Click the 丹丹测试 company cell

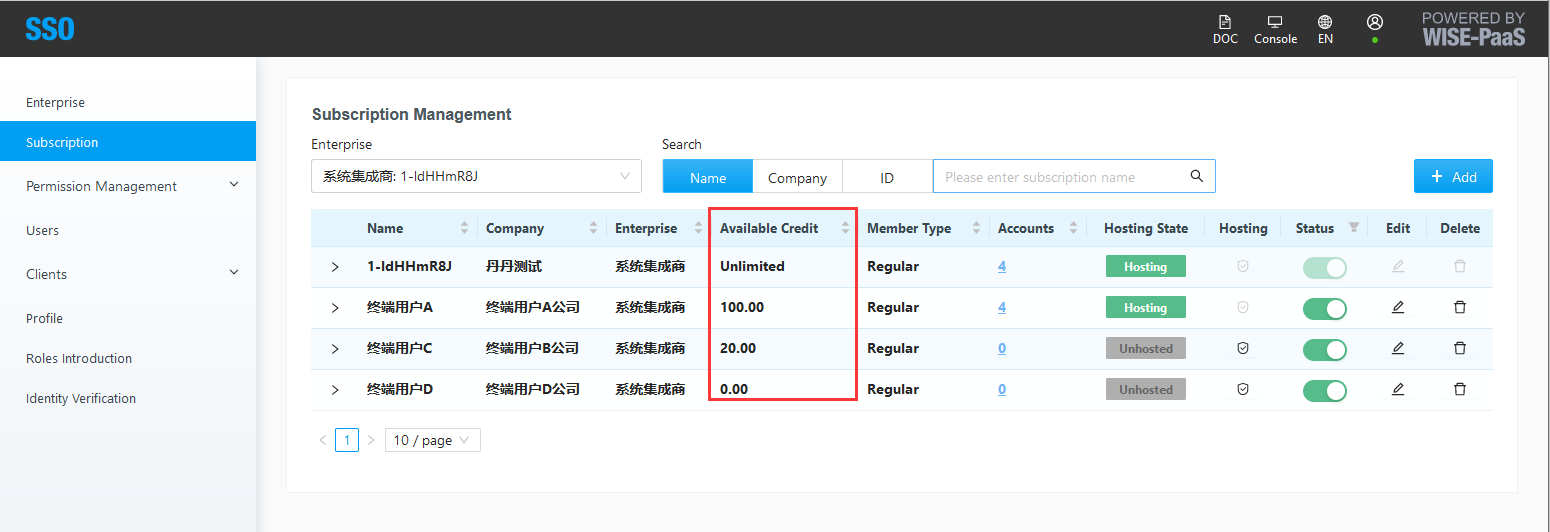click(514, 267)
